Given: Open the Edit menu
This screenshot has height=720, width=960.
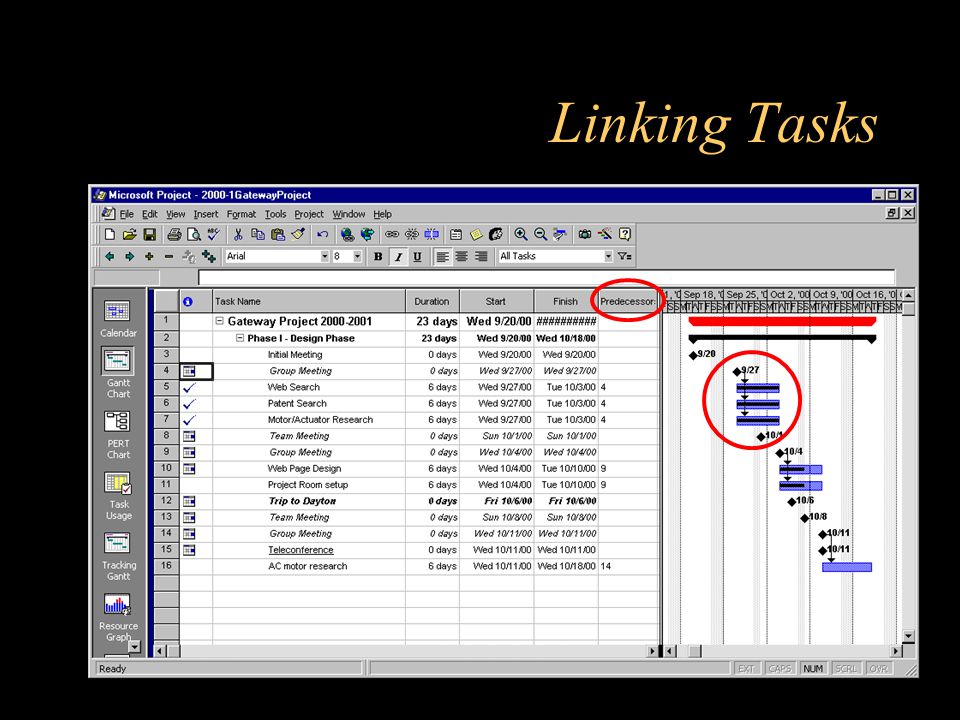Looking at the screenshot, I should coord(149,214).
